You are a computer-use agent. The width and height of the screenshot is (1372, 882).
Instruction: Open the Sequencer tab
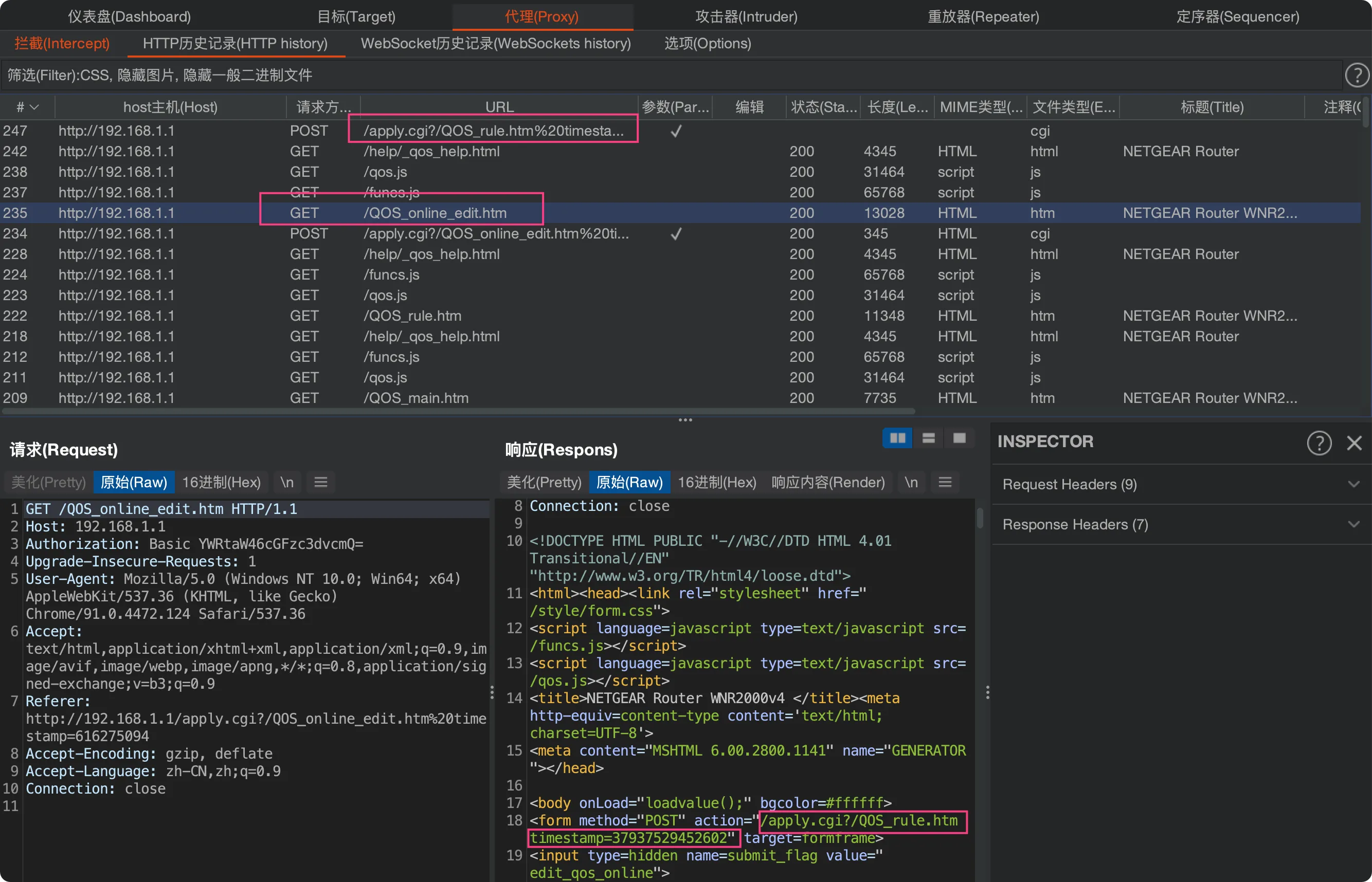pos(1237,16)
